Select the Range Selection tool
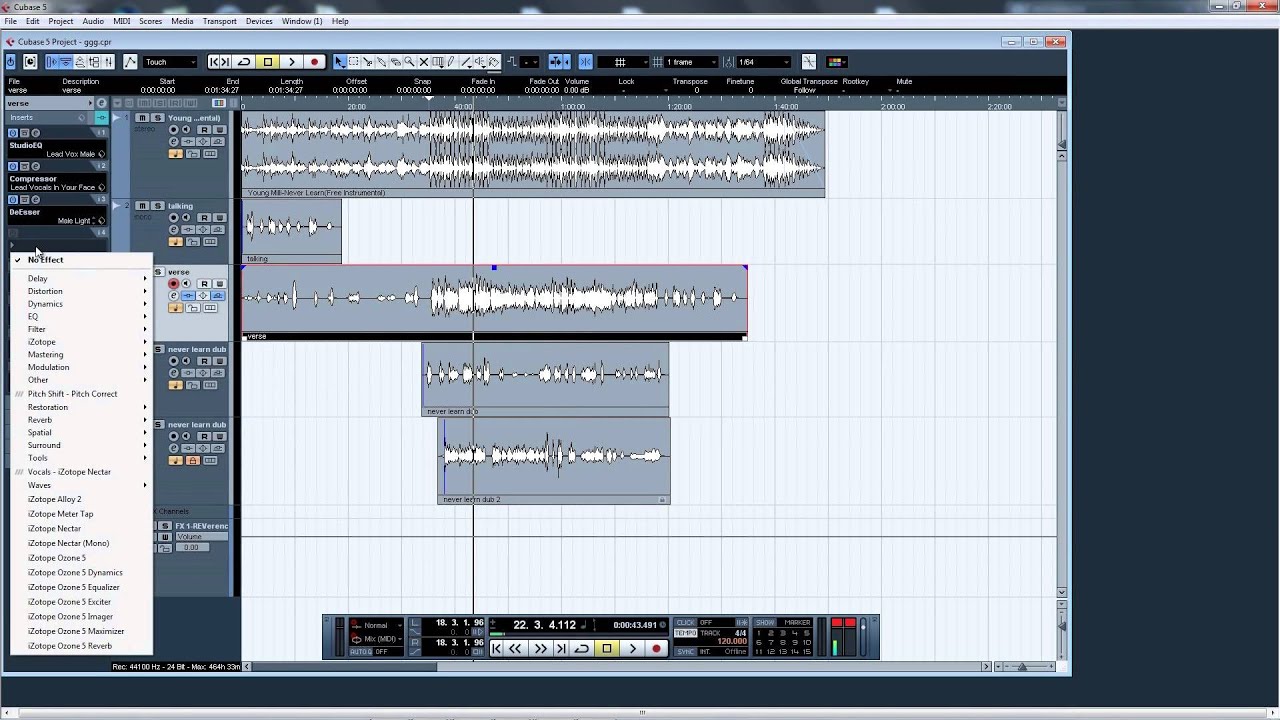Viewport: 1280px width, 720px height. [353, 62]
